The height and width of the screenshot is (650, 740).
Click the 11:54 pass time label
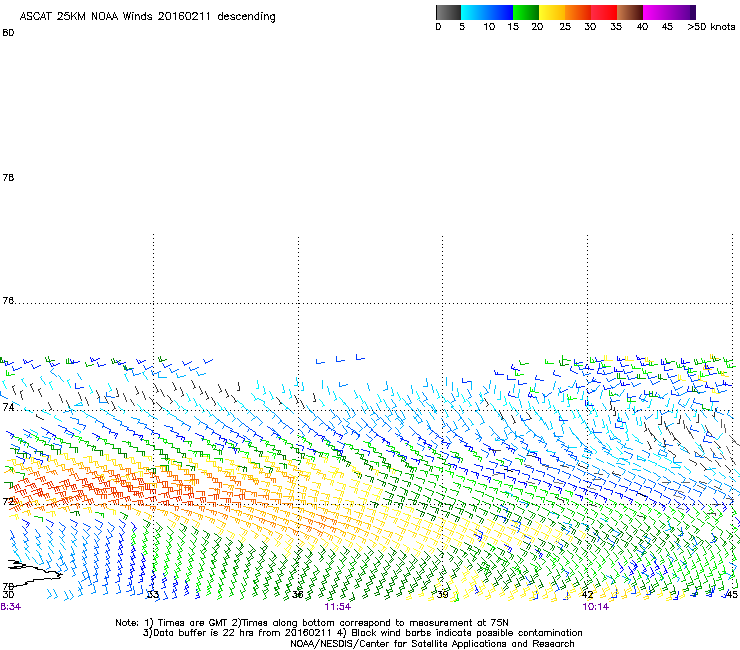pos(337,607)
